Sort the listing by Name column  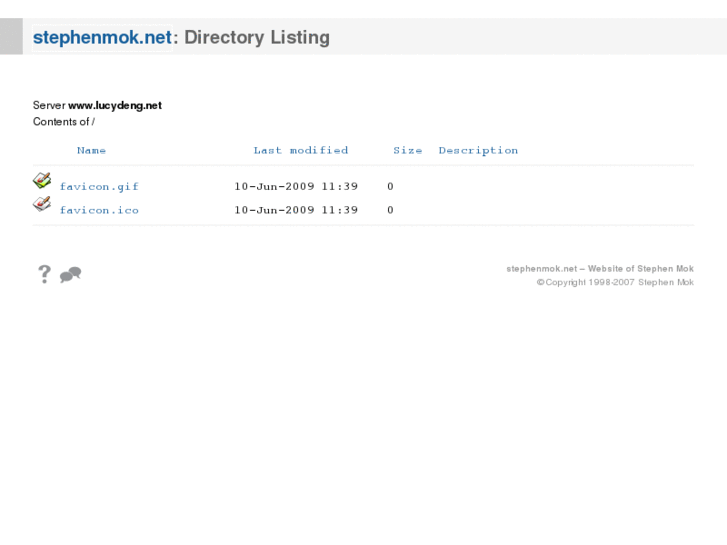point(91,151)
